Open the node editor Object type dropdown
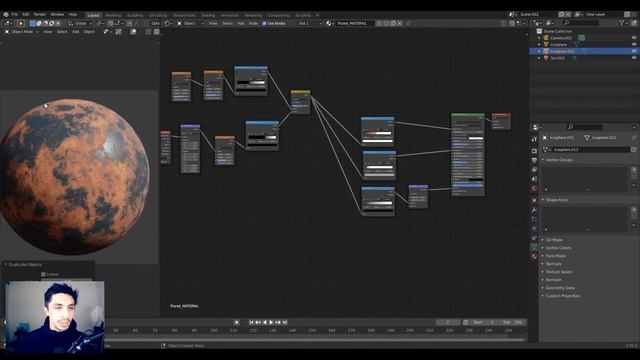Screen dimensions: 640x360 tap(191, 23)
